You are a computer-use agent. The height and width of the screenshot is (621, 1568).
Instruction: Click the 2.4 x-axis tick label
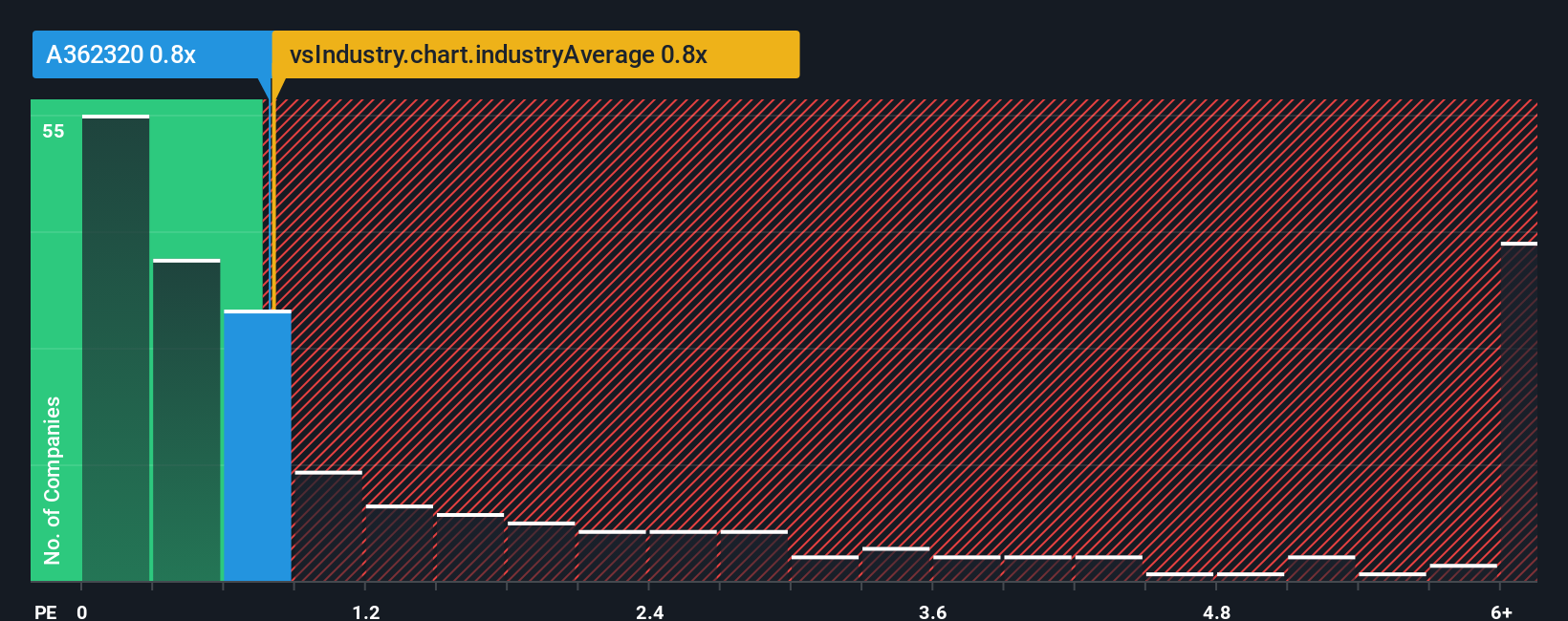(650, 611)
